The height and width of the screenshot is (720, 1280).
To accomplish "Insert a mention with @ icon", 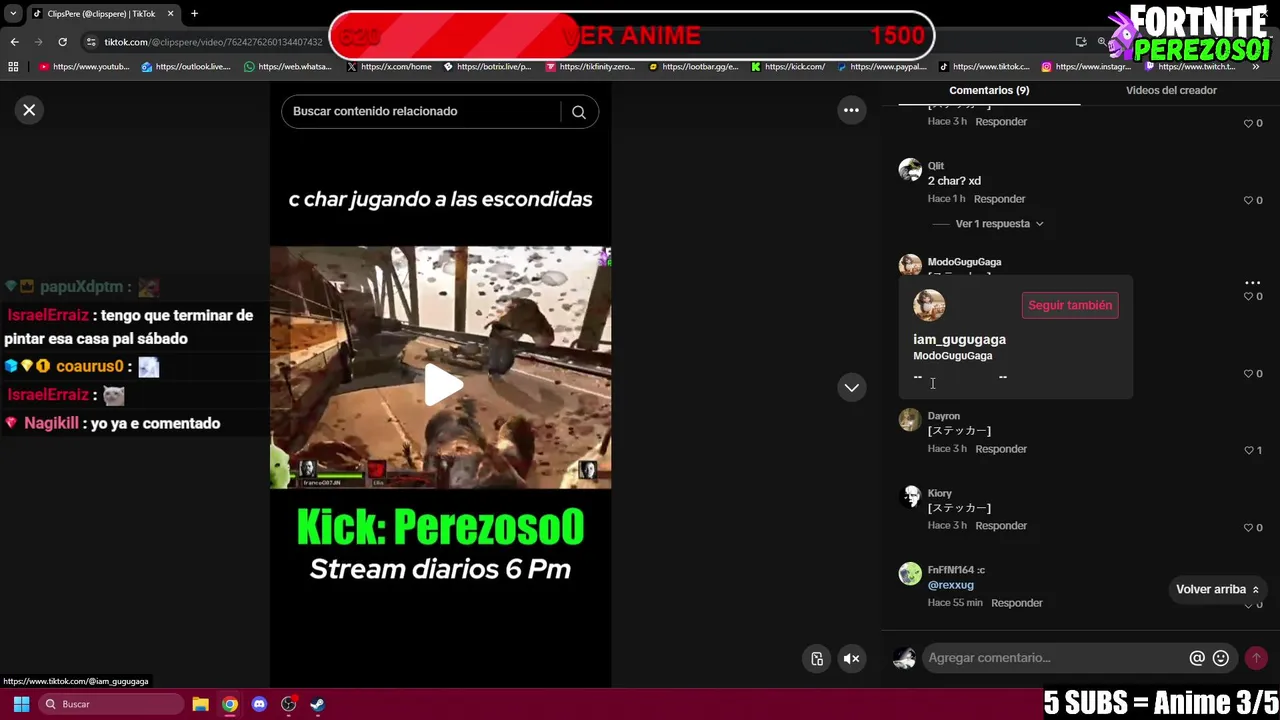I will [x=1196, y=658].
